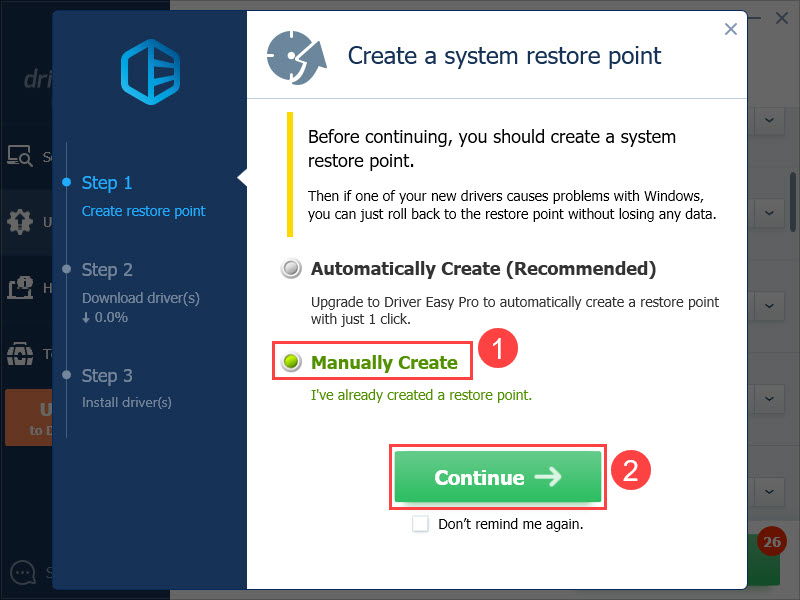Screen dimensions: 800x600
Task: Open the Tools toolbox icon in background sidebar
Action: pyautogui.click(x=20, y=354)
